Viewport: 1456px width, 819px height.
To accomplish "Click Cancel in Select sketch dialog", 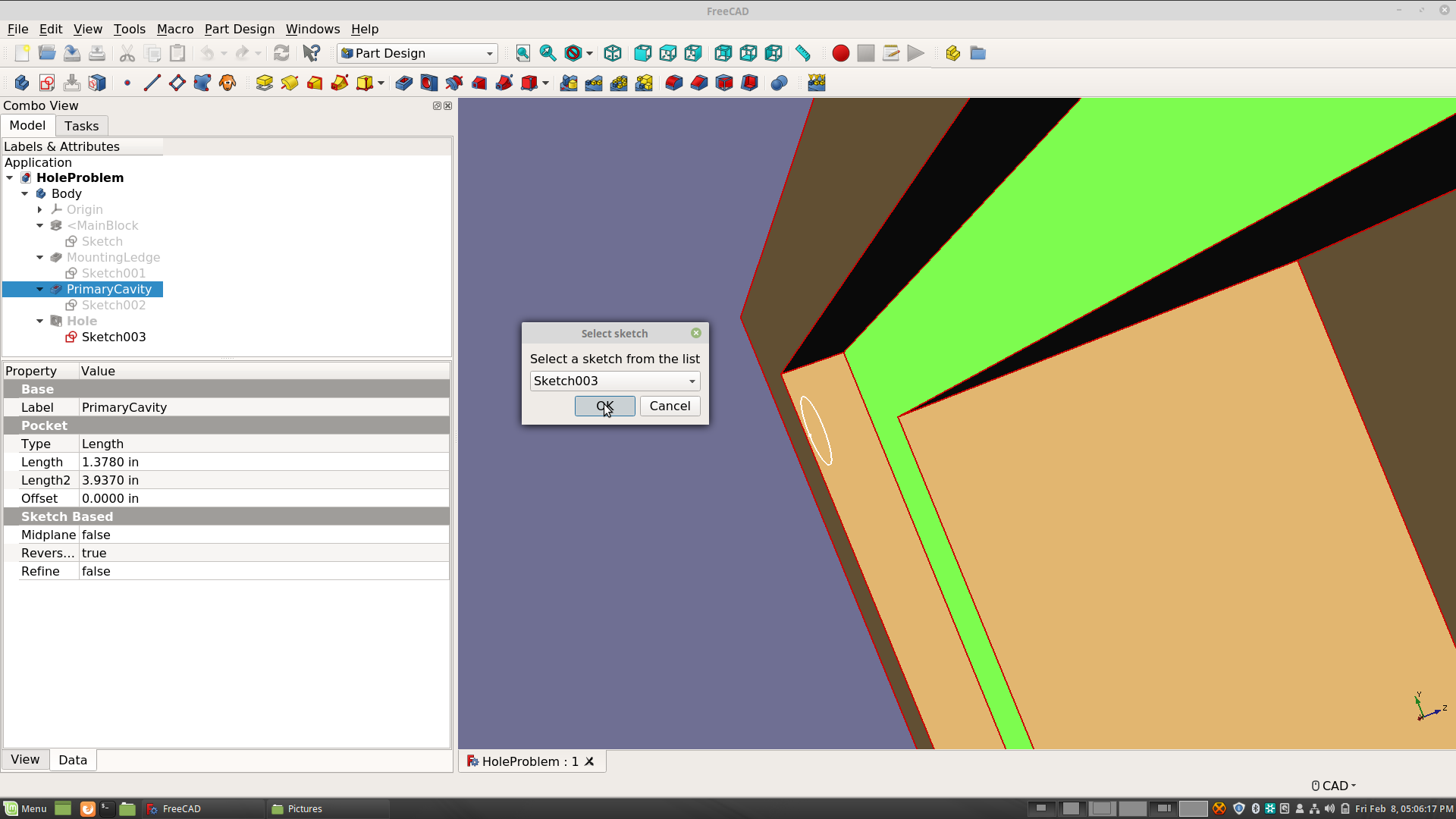I will click(670, 406).
